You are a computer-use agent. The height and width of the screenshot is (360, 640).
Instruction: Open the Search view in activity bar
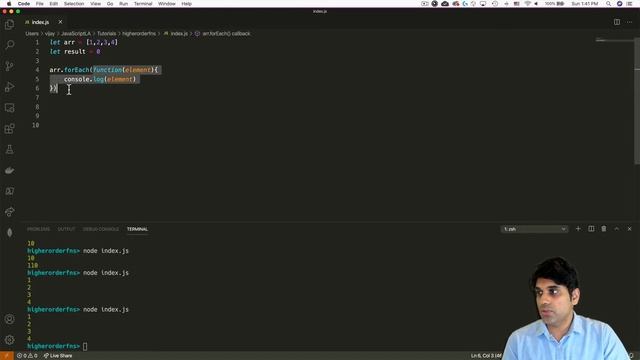pos(9,45)
